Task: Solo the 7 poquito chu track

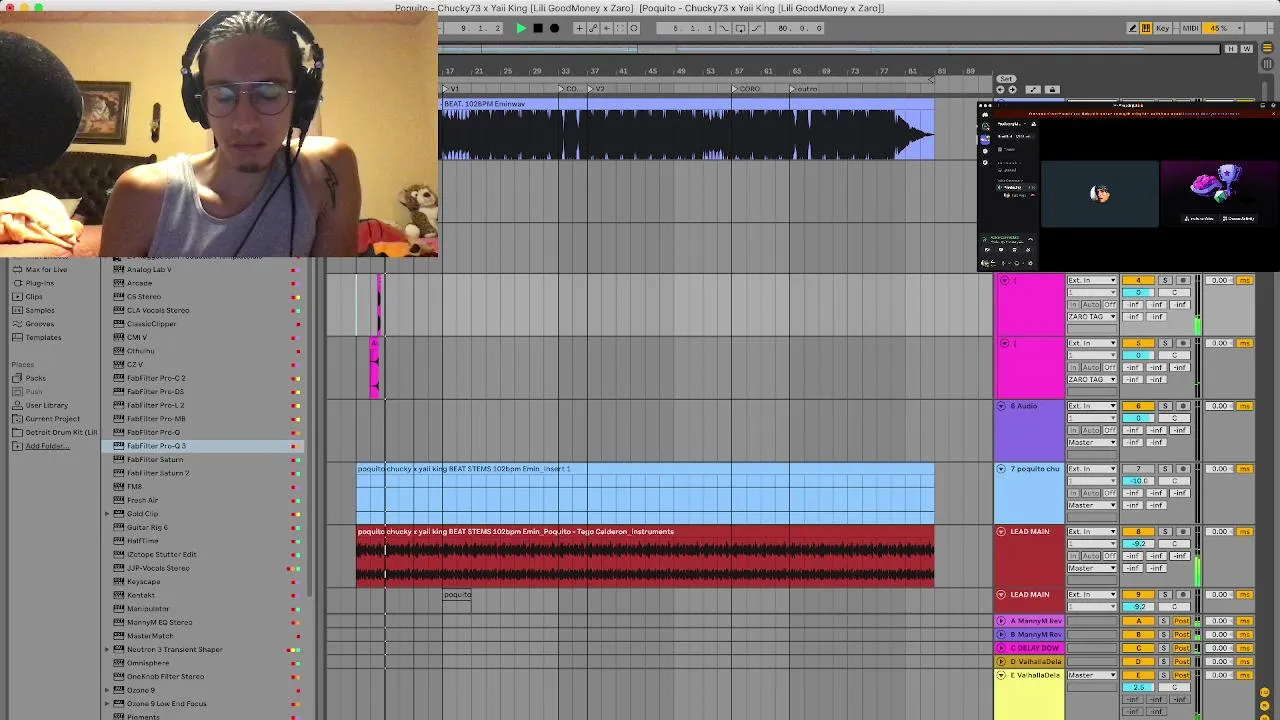Action: [1165, 469]
